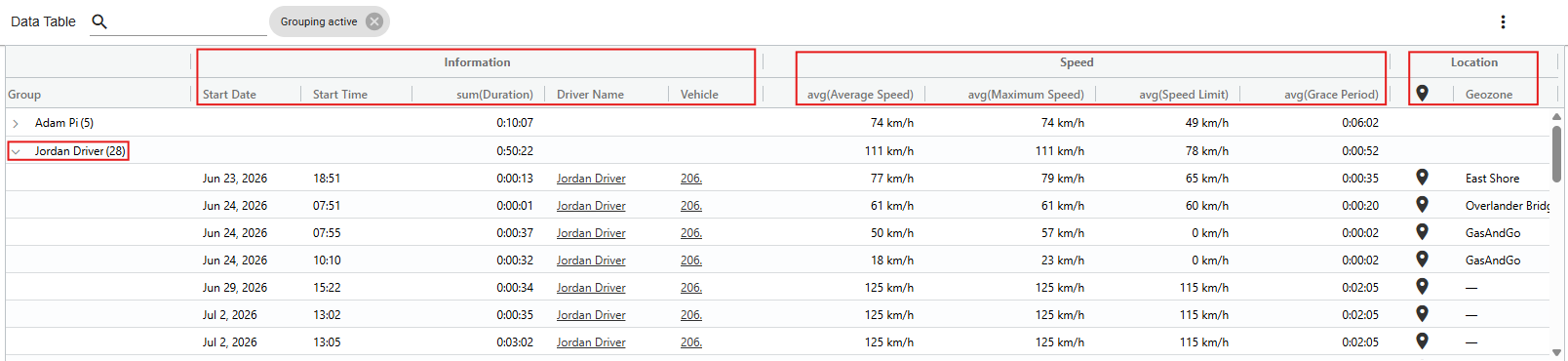The image size is (1568, 361).
Task: Click the Data Table title
Action: point(43,21)
